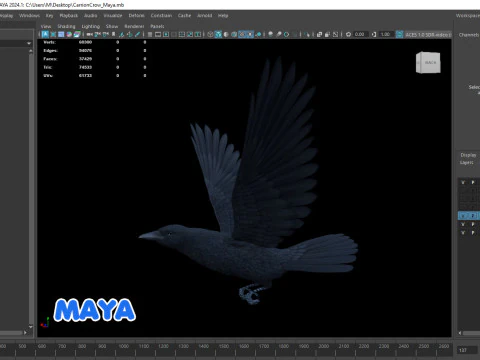480x360 pixels.
Task: Open the Arnold menu
Action: [x=204, y=16]
